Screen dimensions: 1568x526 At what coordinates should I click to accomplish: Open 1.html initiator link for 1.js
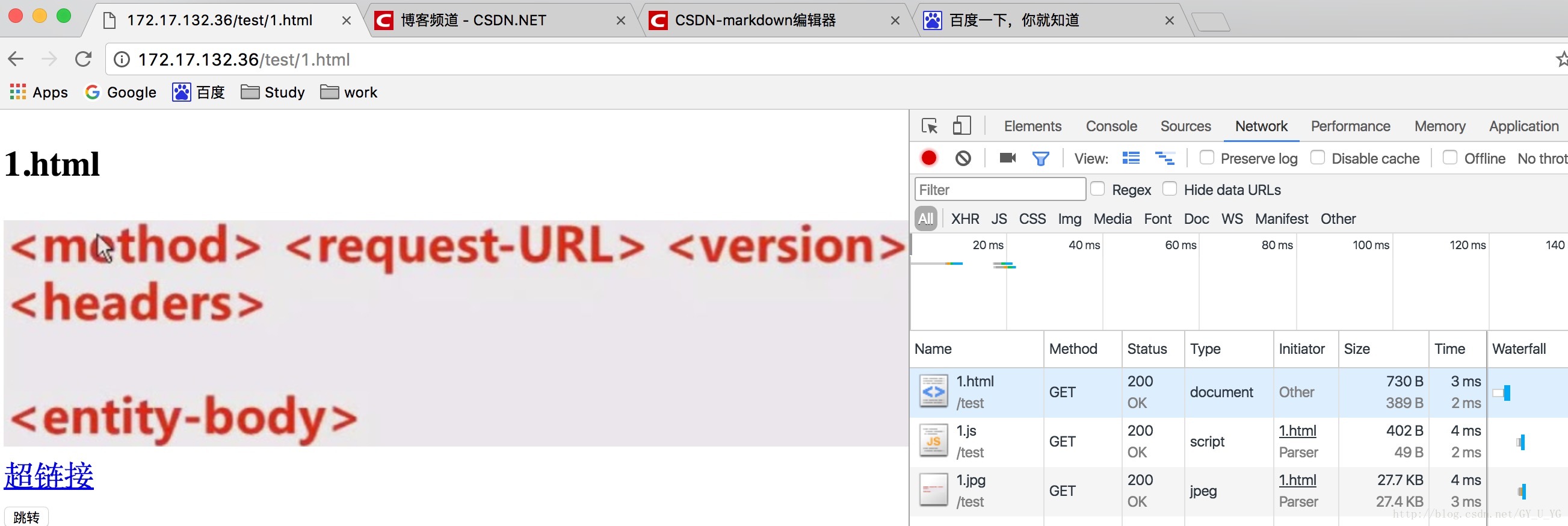click(1297, 430)
